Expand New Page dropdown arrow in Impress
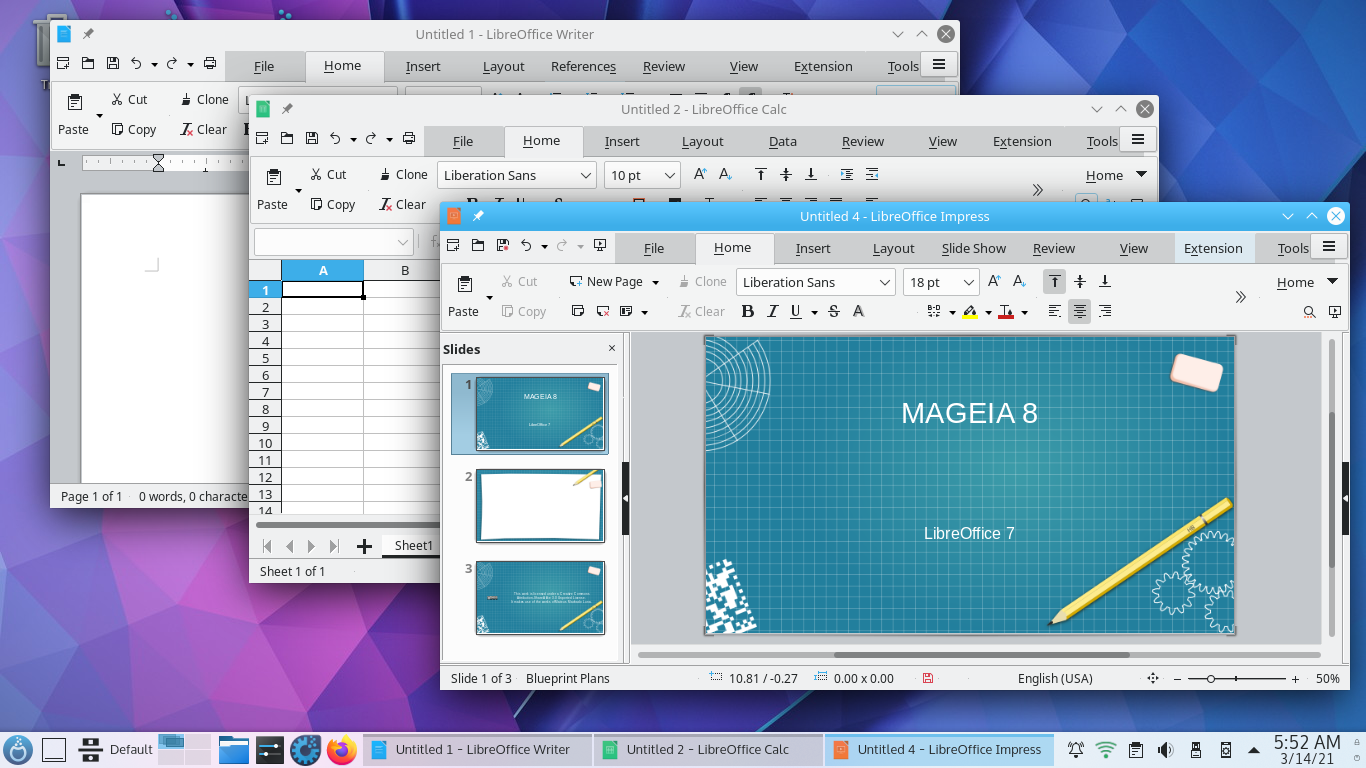Viewport: 1366px width, 768px height. pyautogui.click(x=656, y=282)
